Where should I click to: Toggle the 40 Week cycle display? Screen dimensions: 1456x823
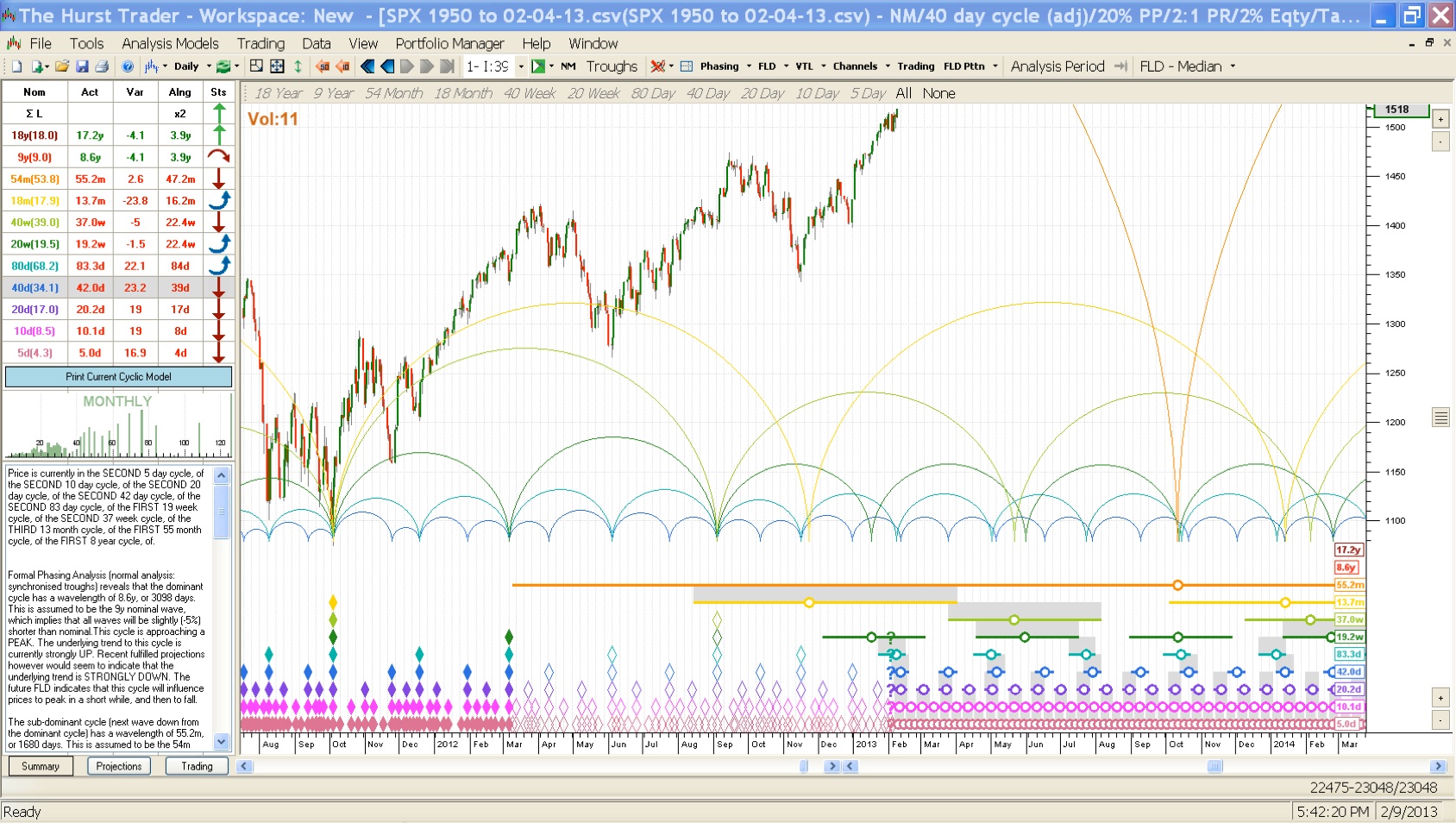[529, 93]
